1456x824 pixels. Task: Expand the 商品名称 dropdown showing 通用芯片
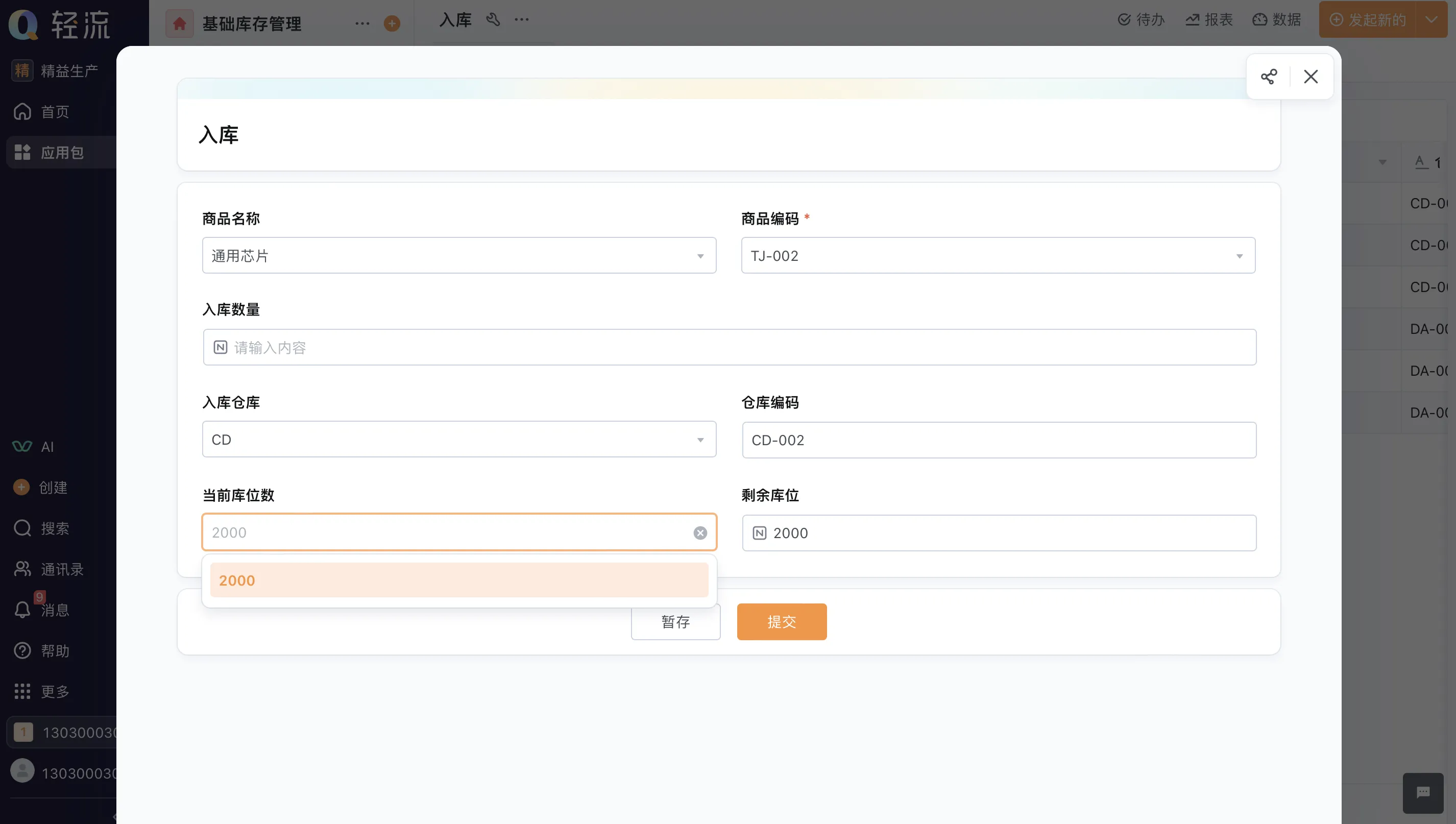pyautogui.click(x=458, y=256)
